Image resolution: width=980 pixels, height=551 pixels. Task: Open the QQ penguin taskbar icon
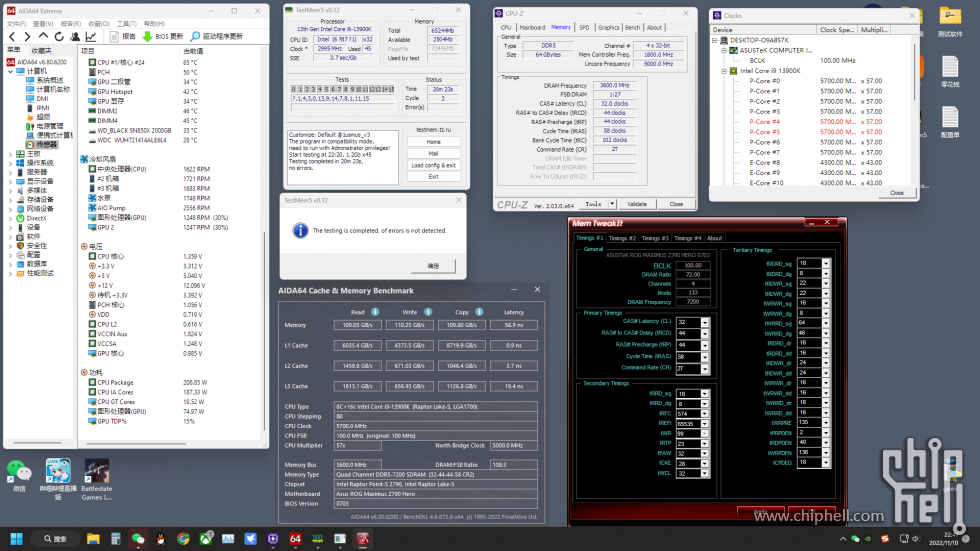coord(161,539)
